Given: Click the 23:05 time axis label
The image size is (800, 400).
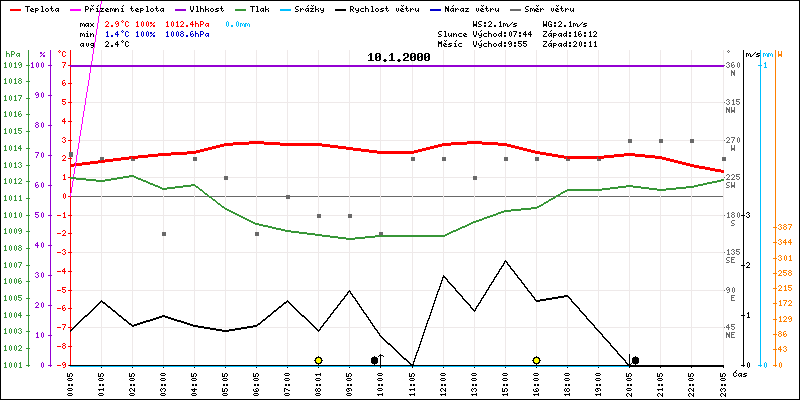Looking at the screenshot, I should coord(723,381).
